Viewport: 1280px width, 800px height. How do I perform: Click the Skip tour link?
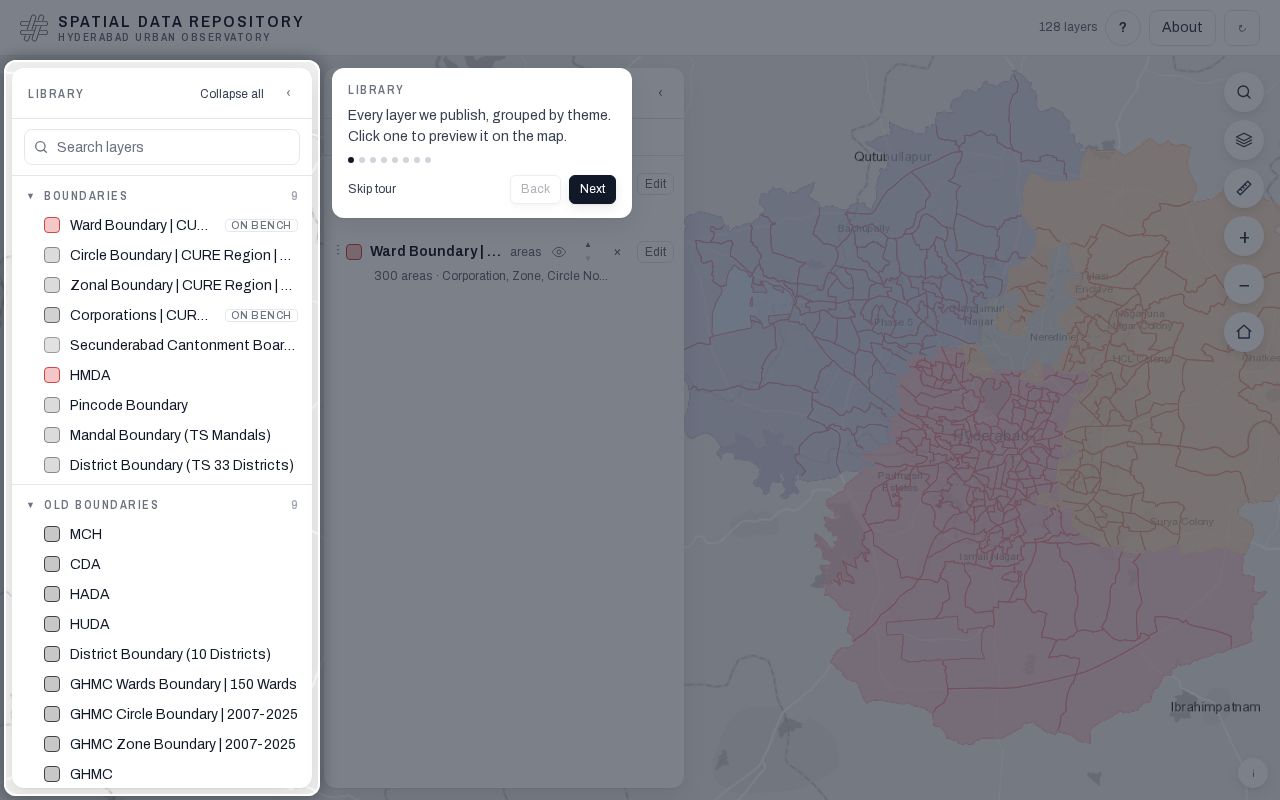coord(372,189)
